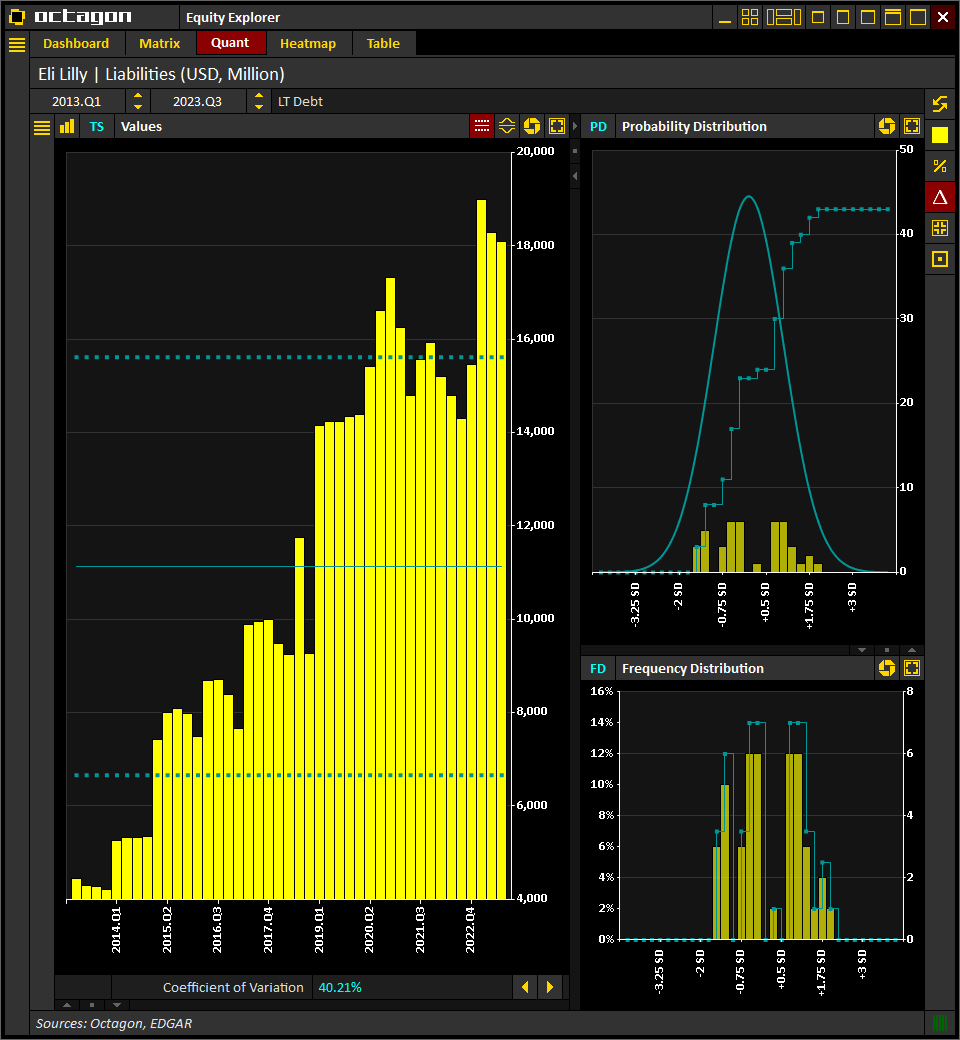
Task: Switch to the Matrix tab
Action: (159, 44)
